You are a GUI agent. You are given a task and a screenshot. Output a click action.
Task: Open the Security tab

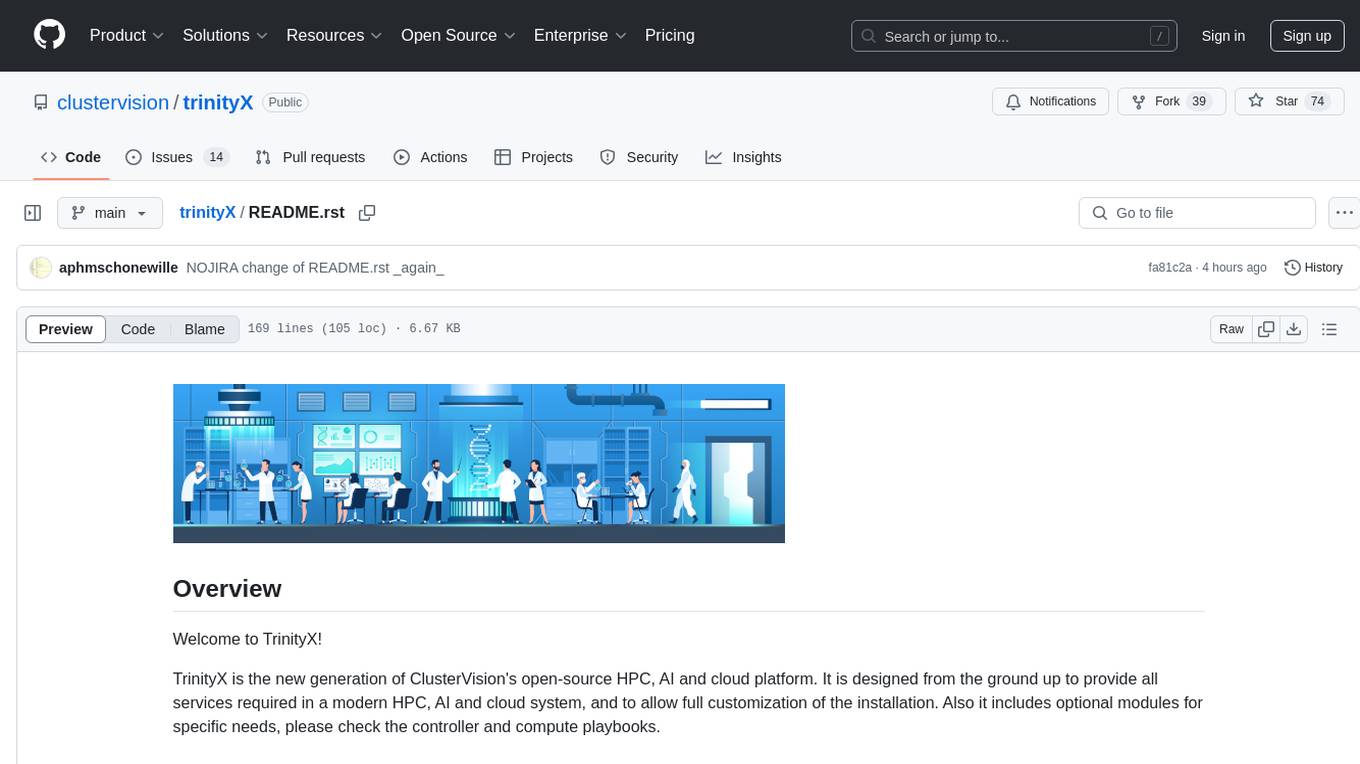tap(639, 157)
